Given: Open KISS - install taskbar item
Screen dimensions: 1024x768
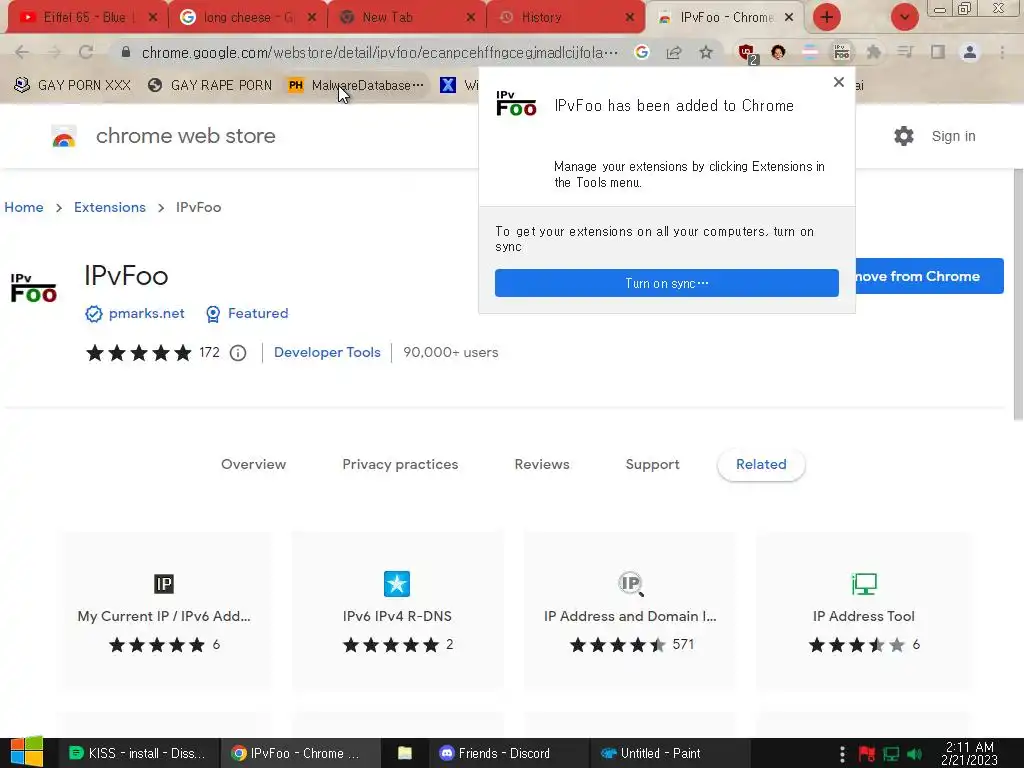Looking at the screenshot, I should [136, 753].
